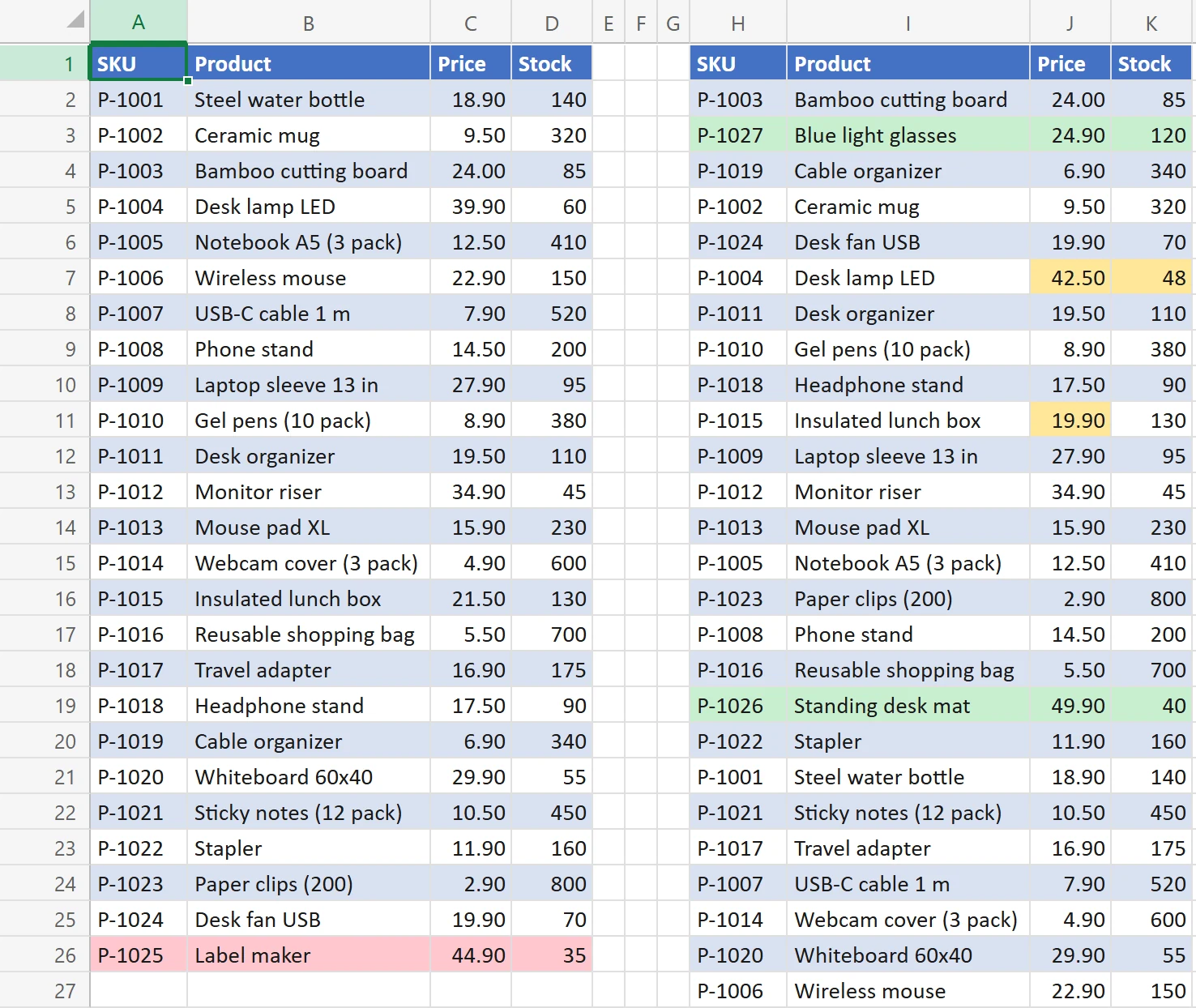
Task: Select SKU header cell in column H
Action: 738,63
